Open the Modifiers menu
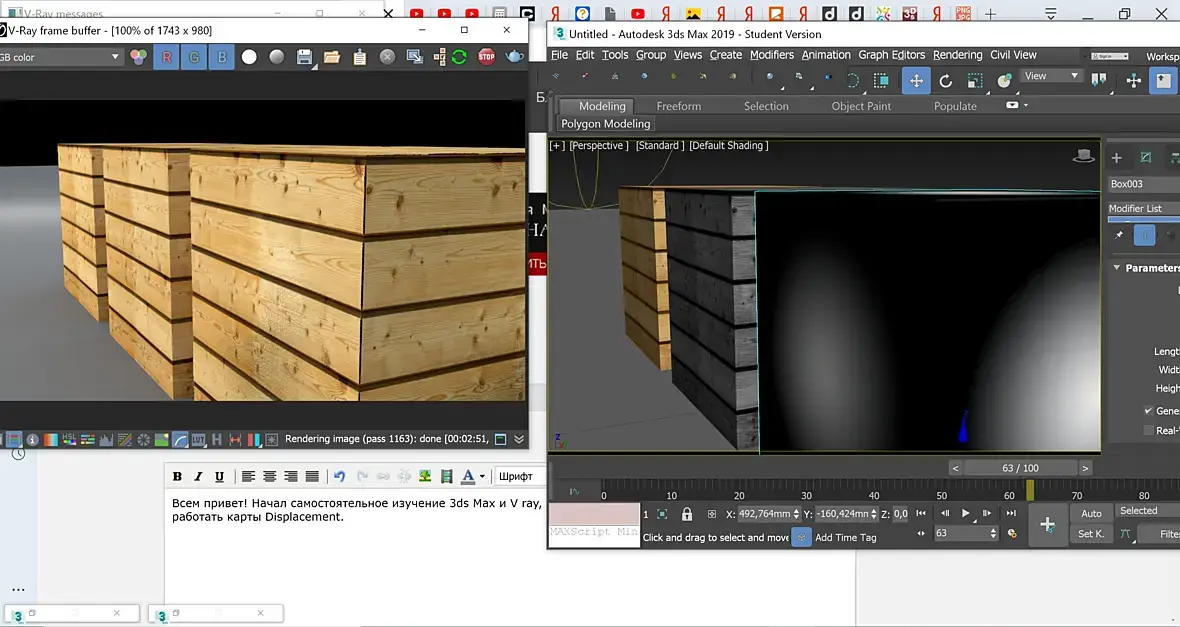Viewport: 1180px width, 627px height. click(771, 55)
